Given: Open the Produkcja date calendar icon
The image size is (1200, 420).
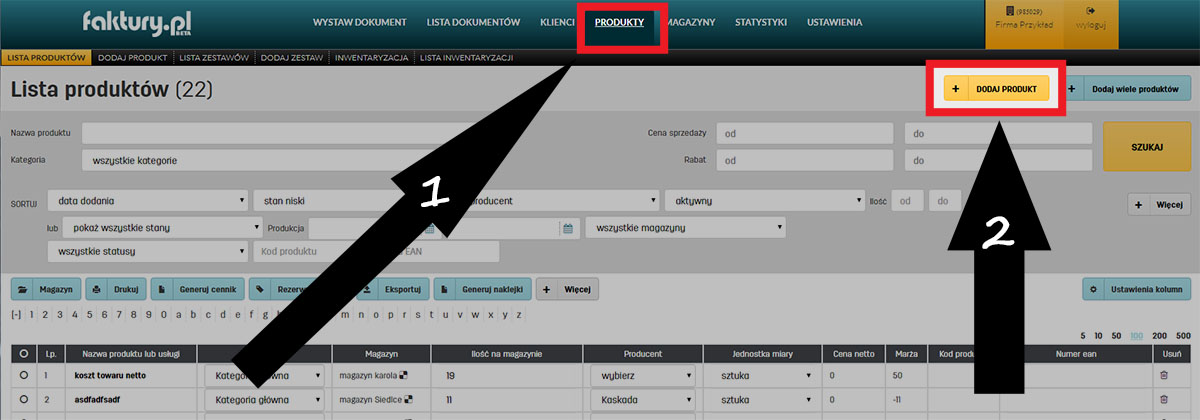Looking at the screenshot, I should tap(567, 228).
